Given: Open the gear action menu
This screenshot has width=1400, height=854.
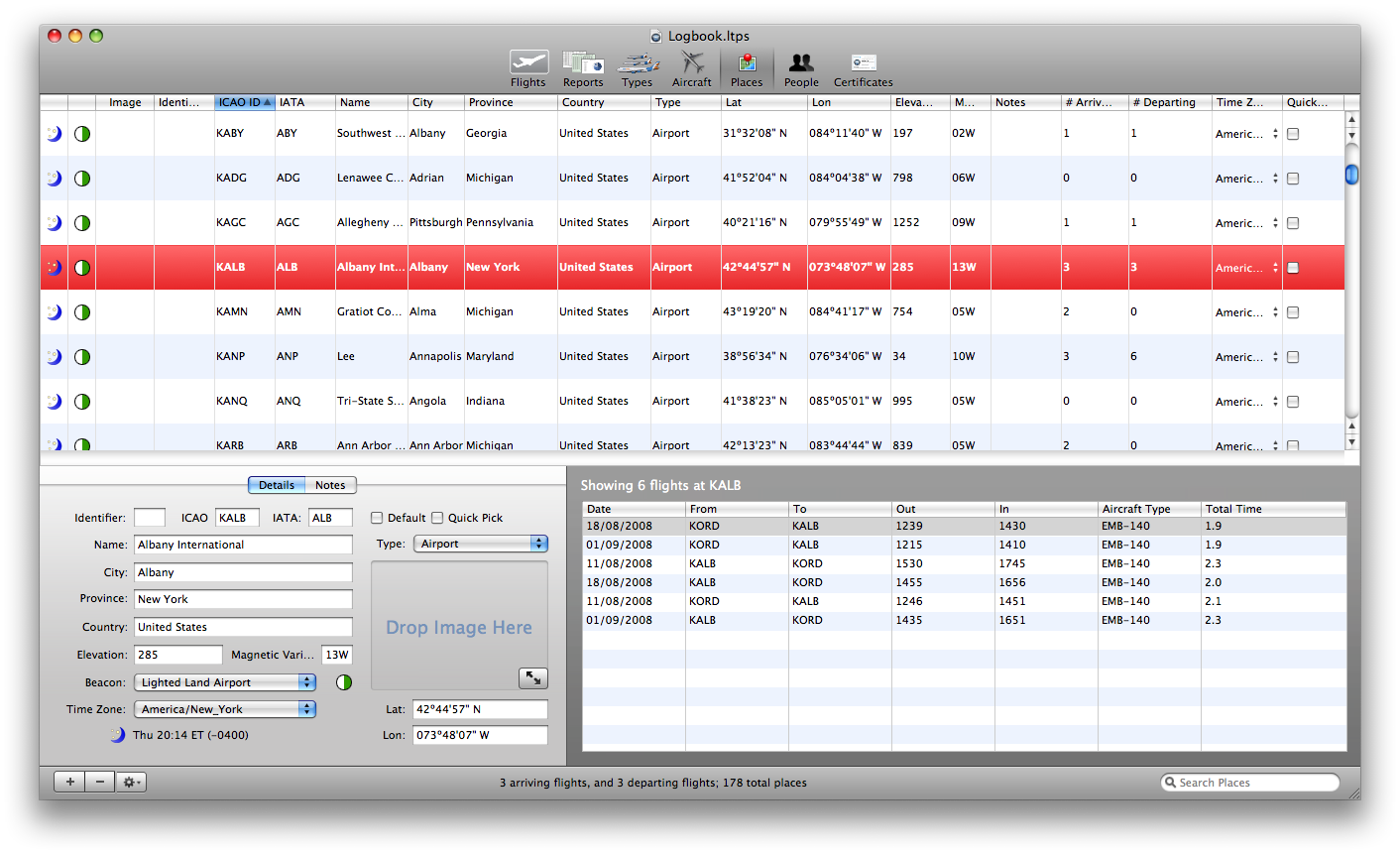Looking at the screenshot, I should point(131,782).
